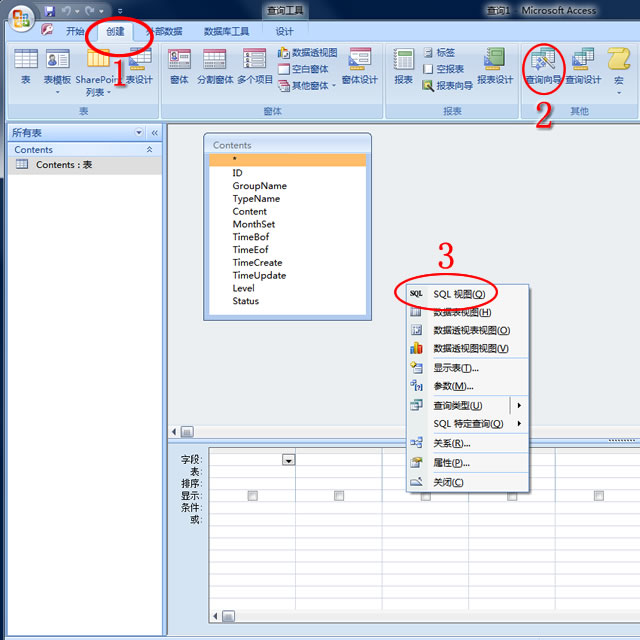
Task: Toggle the 显示 checkbox in second grid column
Action: coord(339,495)
